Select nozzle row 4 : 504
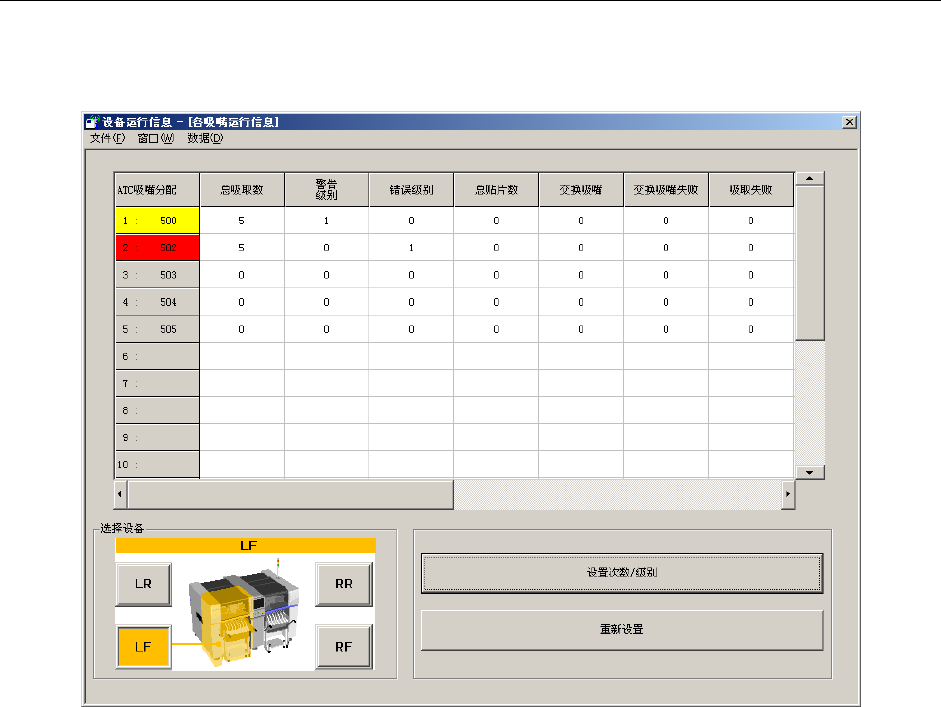The image size is (941, 707). [x=157, y=302]
